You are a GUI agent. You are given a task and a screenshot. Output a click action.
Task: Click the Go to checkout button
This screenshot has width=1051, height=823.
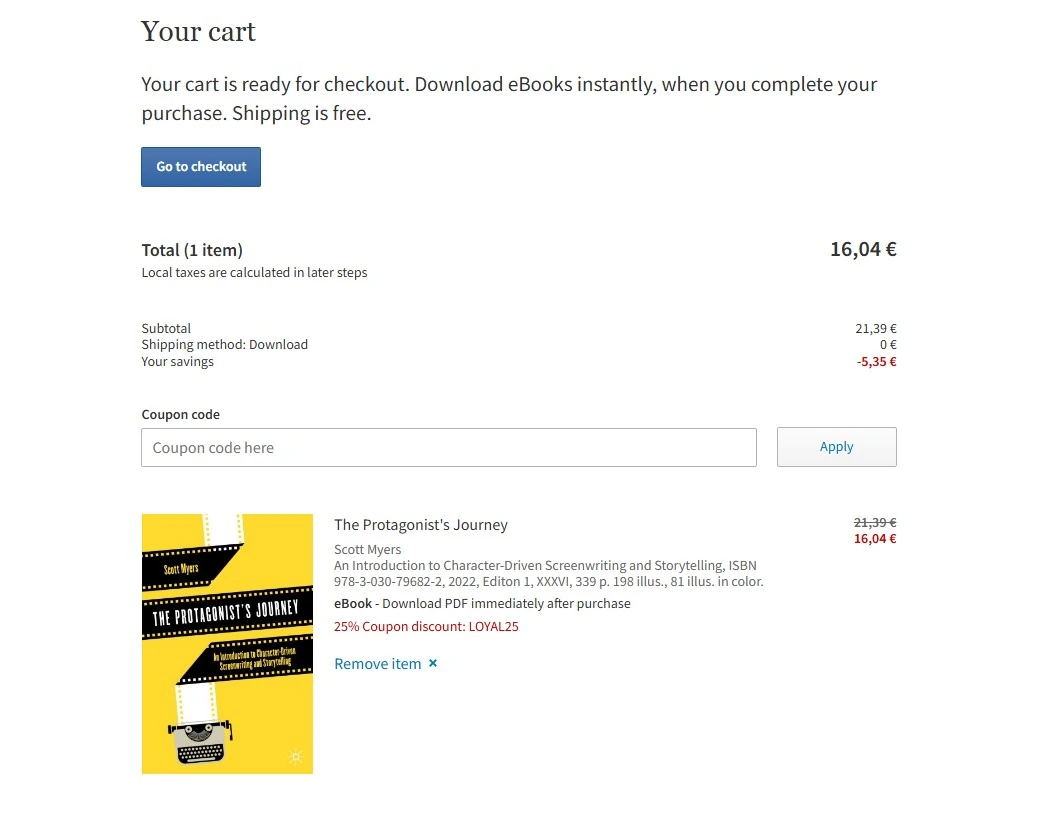point(201,167)
